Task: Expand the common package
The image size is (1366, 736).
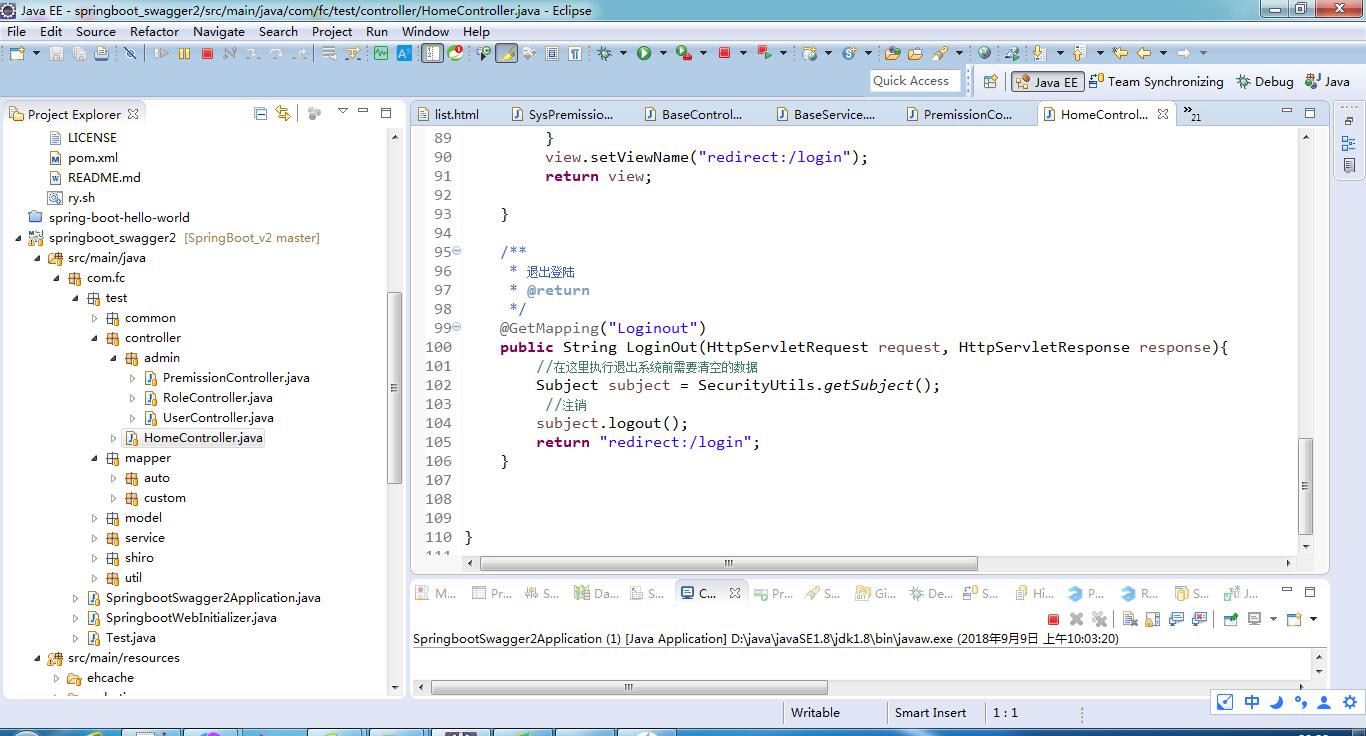Action: (x=95, y=318)
